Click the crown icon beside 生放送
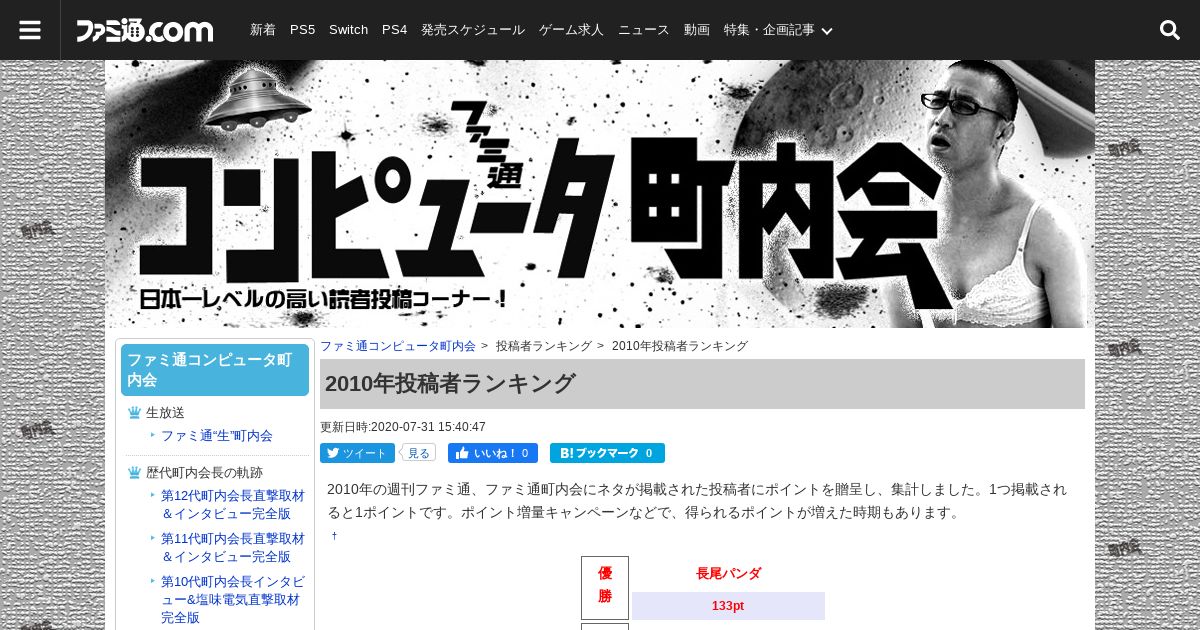The width and height of the screenshot is (1200, 630). (x=134, y=412)
